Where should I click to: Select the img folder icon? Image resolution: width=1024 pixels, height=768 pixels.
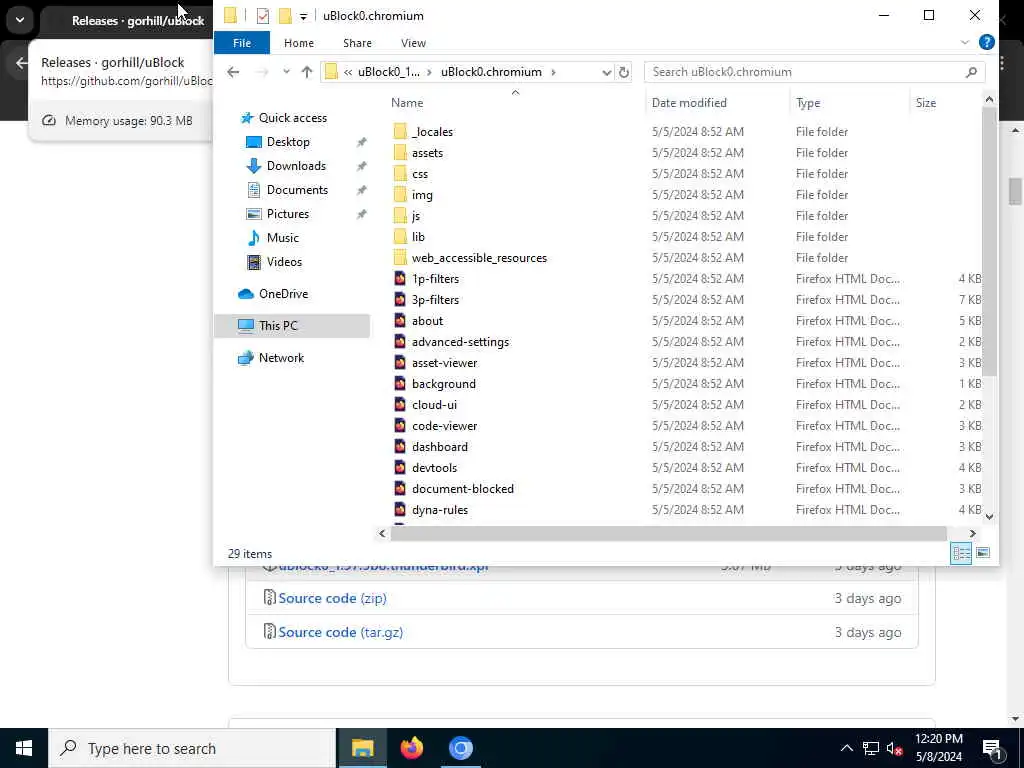coord(400,195)
